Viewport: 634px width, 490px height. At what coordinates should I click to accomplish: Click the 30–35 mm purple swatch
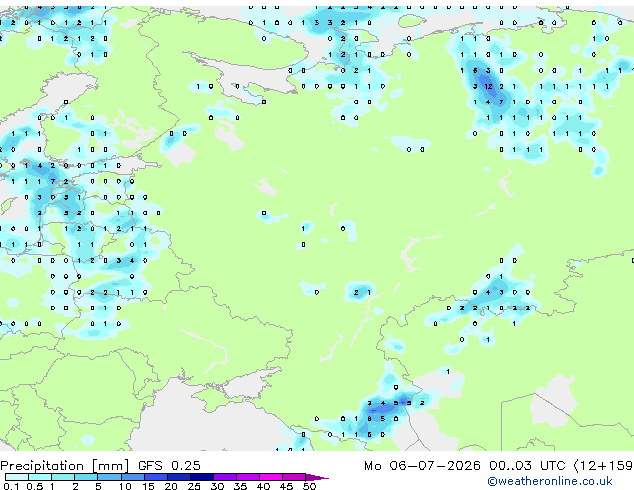point(225,477)
